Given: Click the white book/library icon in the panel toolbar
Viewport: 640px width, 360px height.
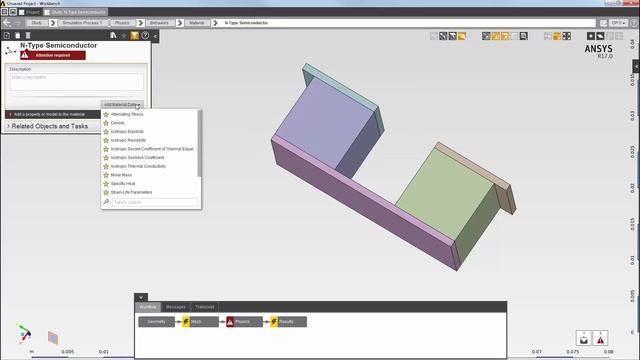Looking at the screenshot, I should pyautogui.click(x=113, y=36).
